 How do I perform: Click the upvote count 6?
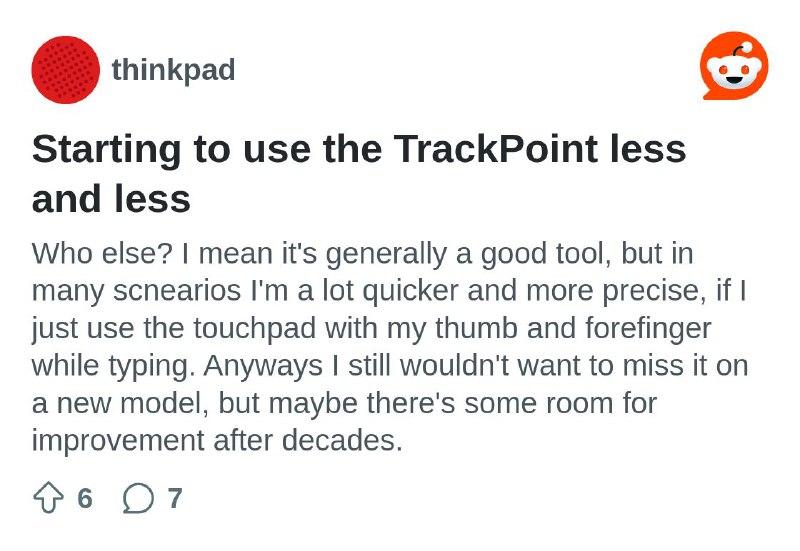click(85, 498)
